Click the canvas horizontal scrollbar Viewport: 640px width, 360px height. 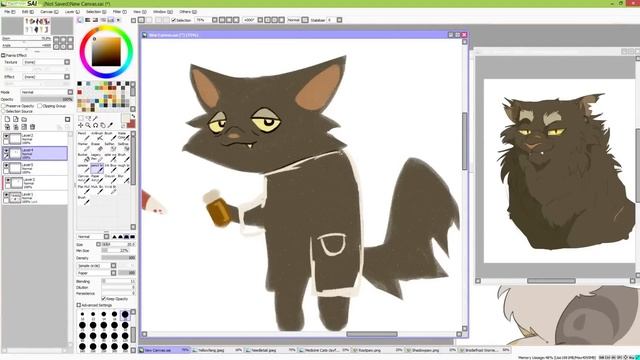pos(372,334)
